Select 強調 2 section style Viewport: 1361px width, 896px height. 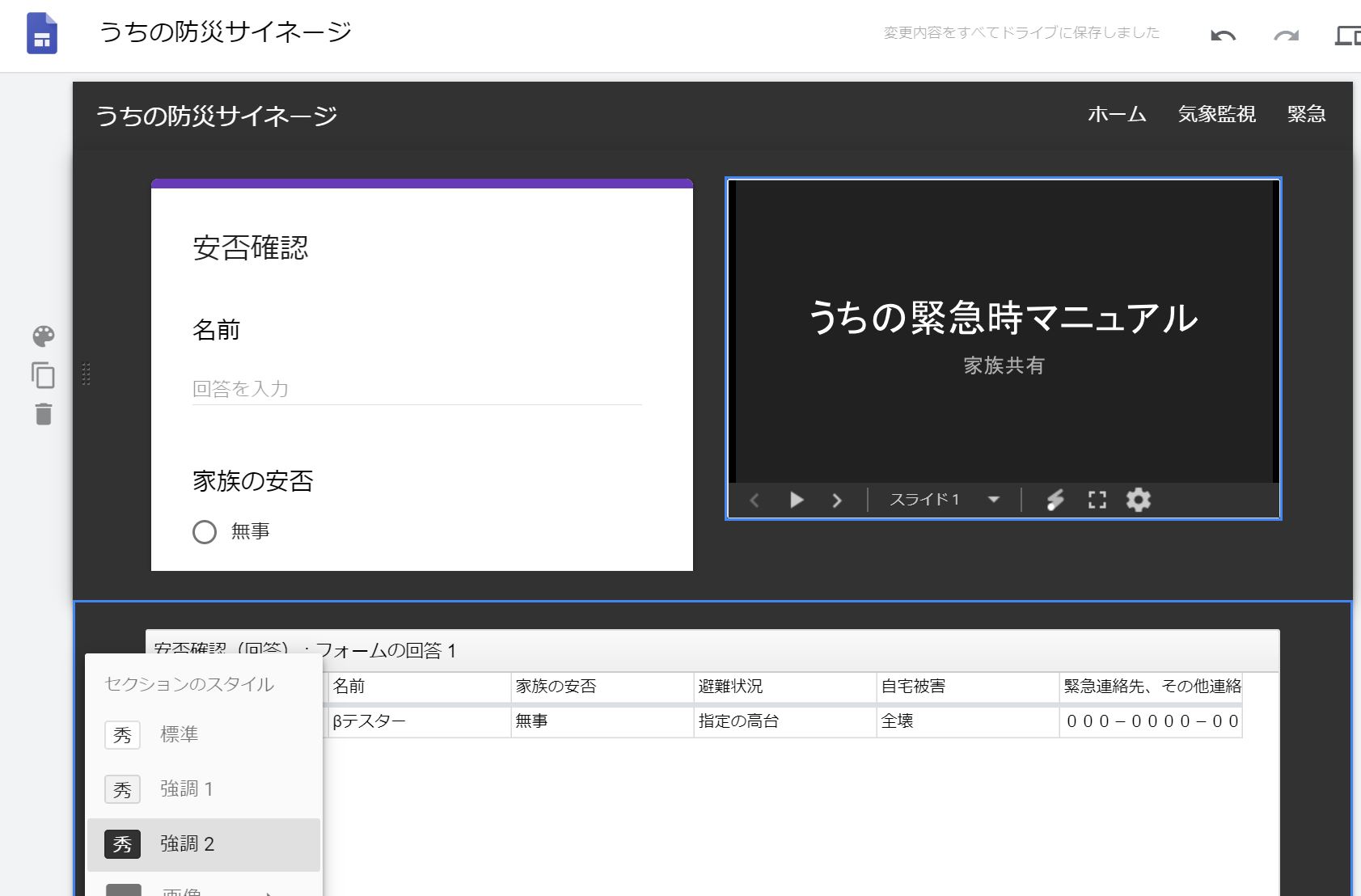(x=187, y=844)
